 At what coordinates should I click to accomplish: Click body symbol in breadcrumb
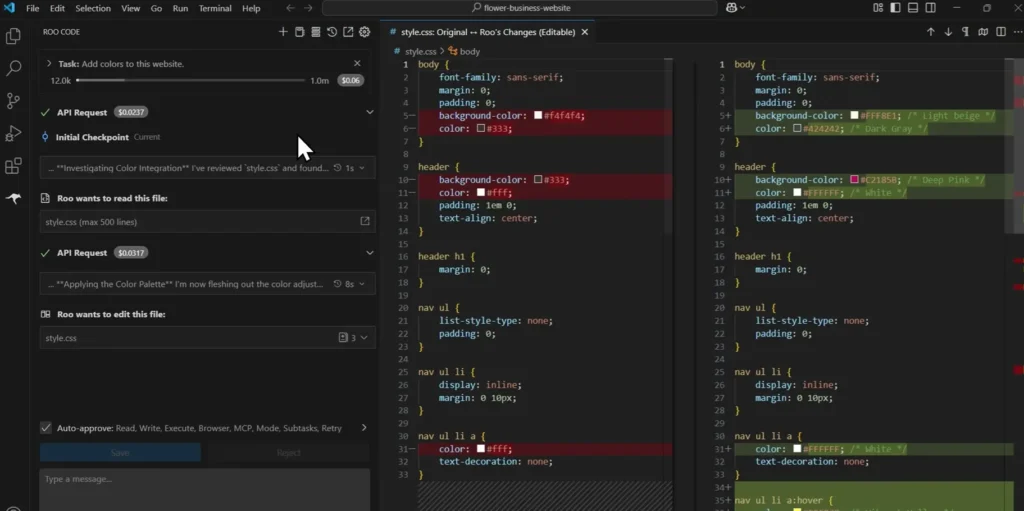click(x=470, y=52)
